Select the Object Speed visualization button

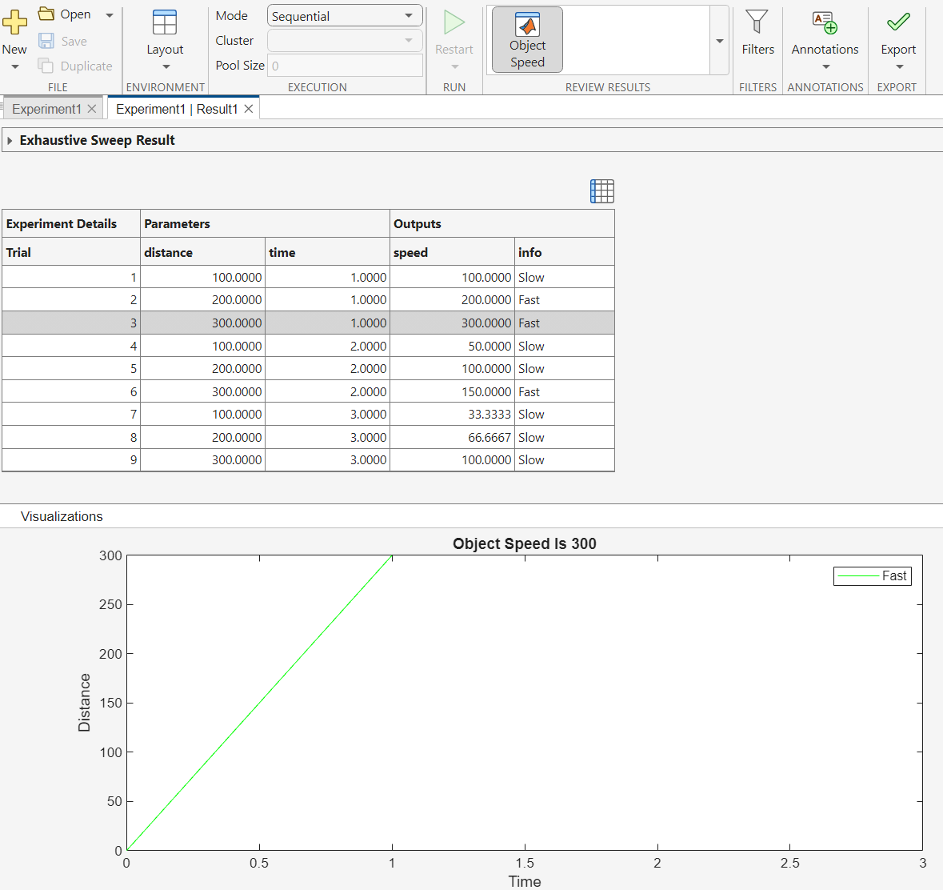coord(527,40)
